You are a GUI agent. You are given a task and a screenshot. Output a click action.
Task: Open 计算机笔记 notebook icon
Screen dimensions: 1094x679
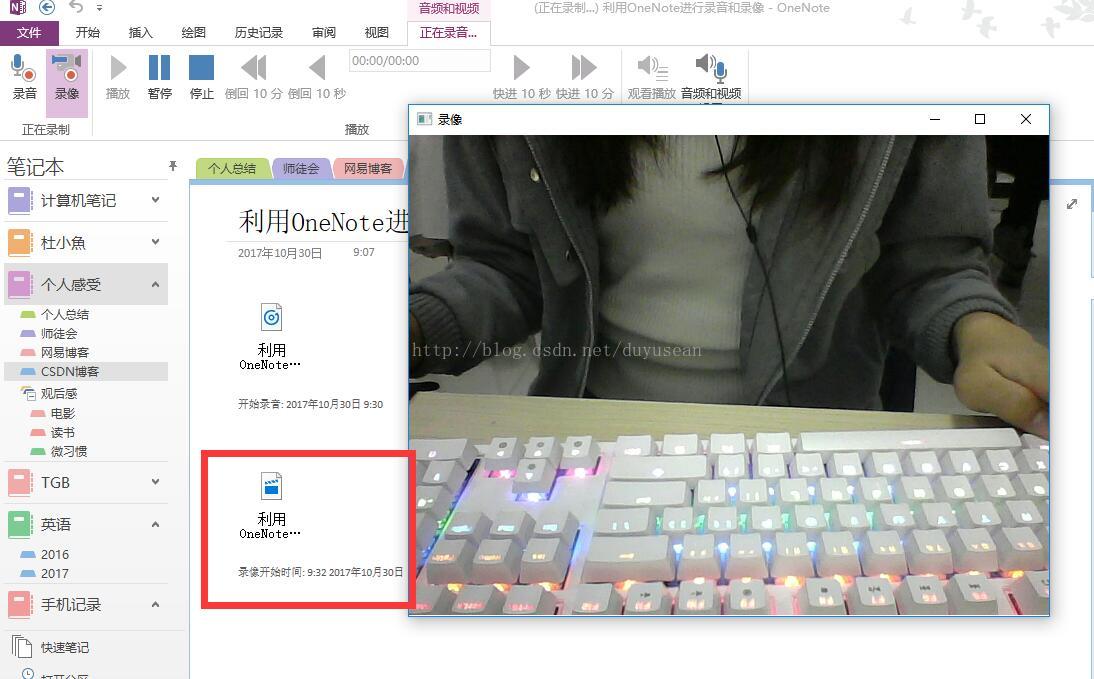pos(20,201)
